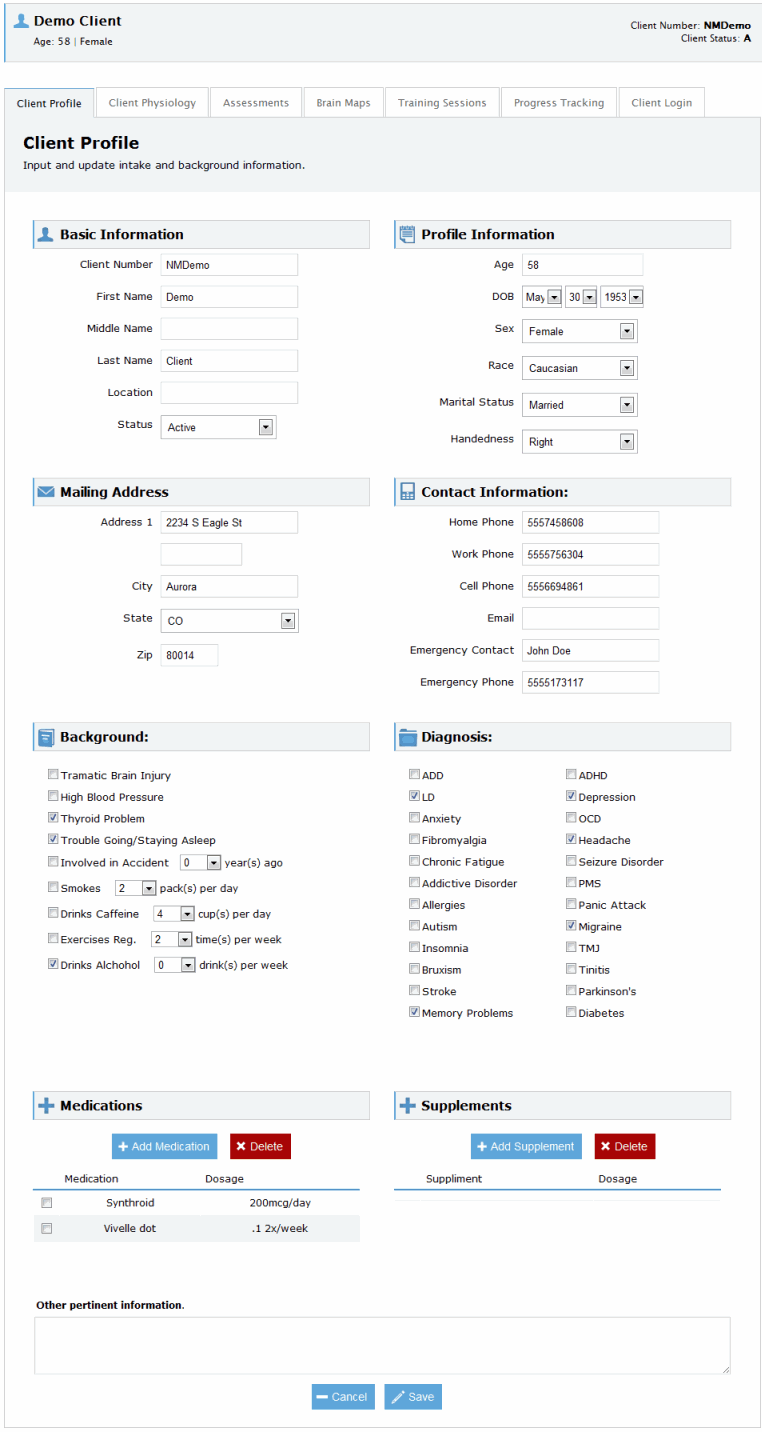Open the Marital Status dropdown
This screenshot has height=1432, width=762.
(626, 405)
